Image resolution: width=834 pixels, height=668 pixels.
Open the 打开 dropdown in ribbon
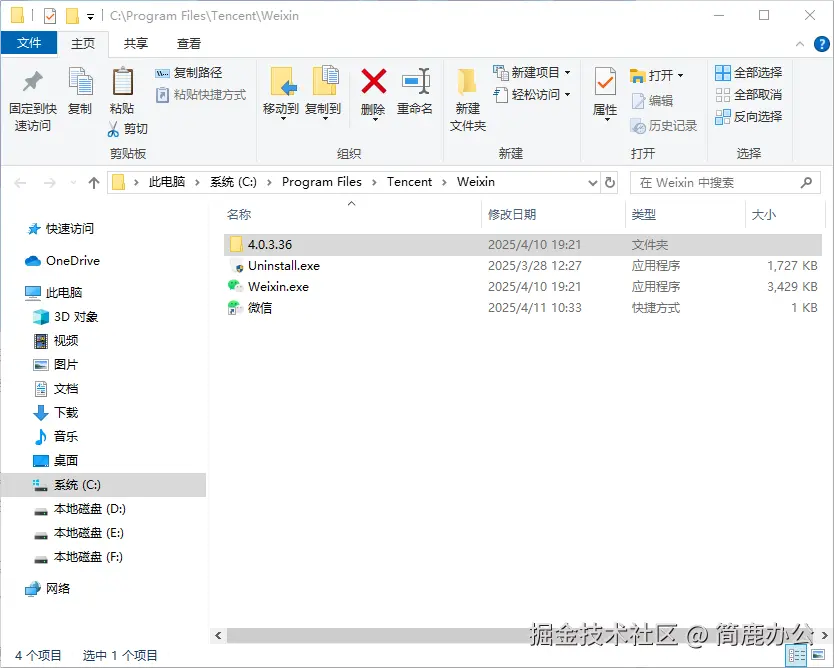(x=657, y=75)
